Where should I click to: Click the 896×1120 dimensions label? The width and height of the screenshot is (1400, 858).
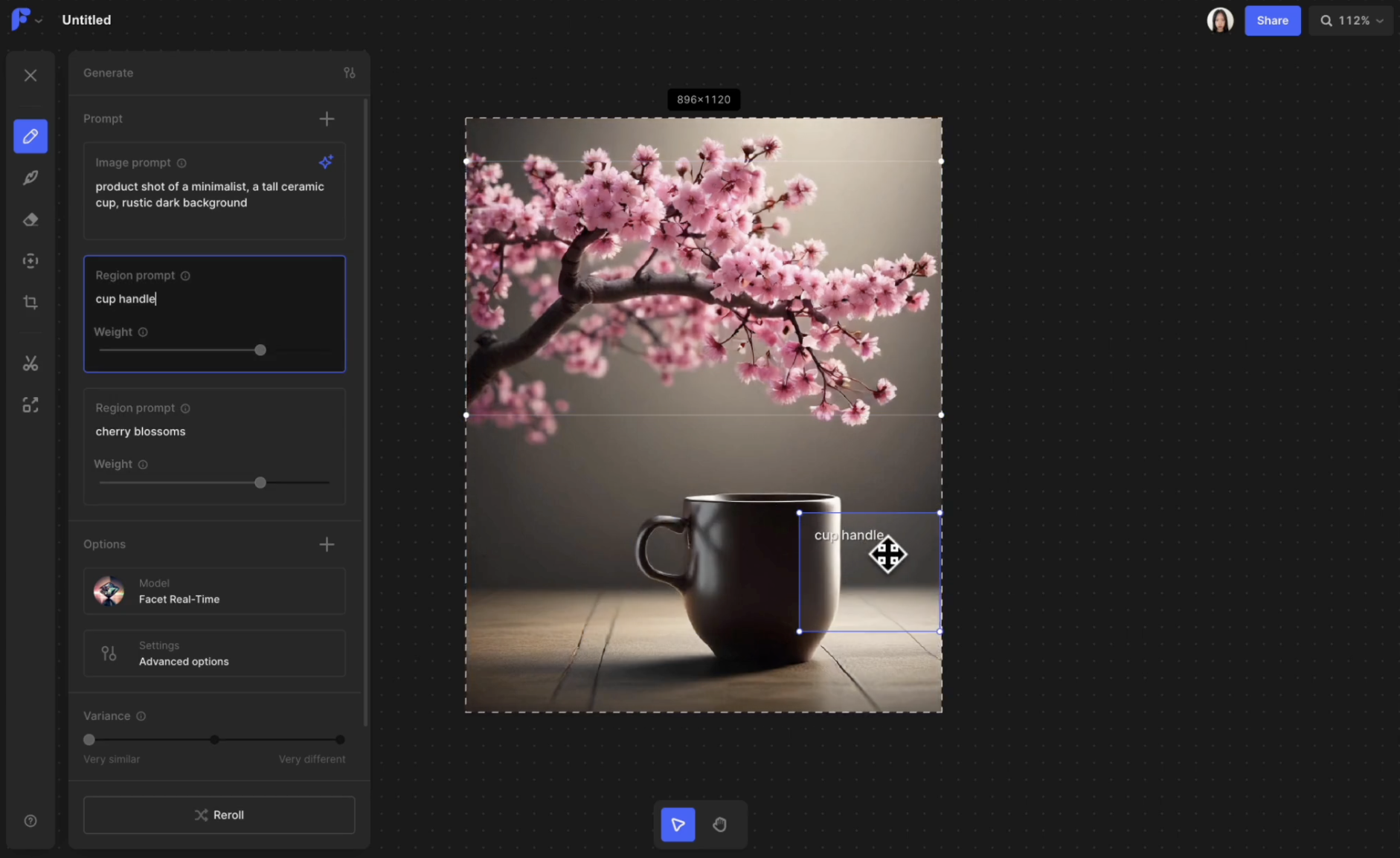[x=704, y=100]
